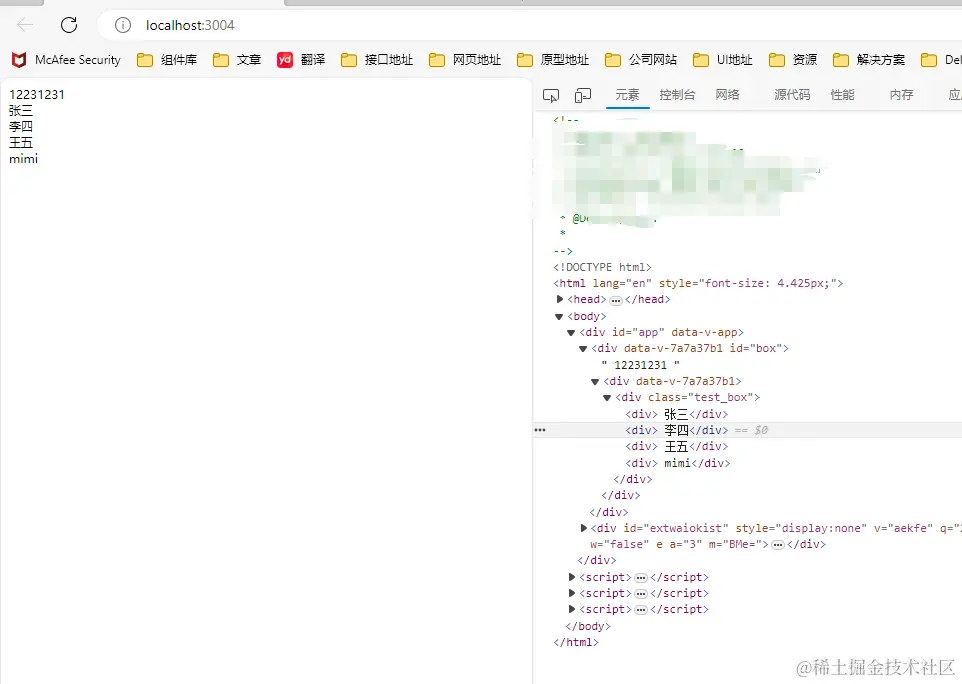Activate DevTools inspect element picker
Screen dimensions: 962x684
(551, 95)
